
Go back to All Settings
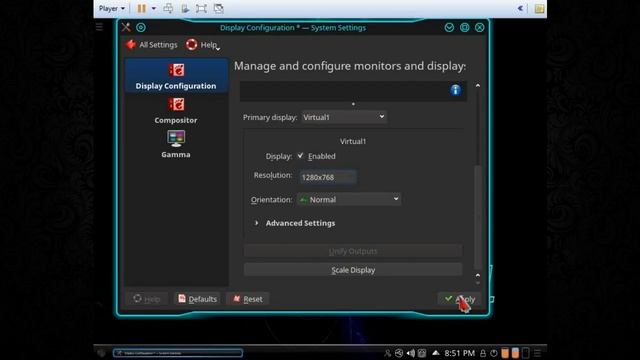pyautogui.click(x=151, y=44)
